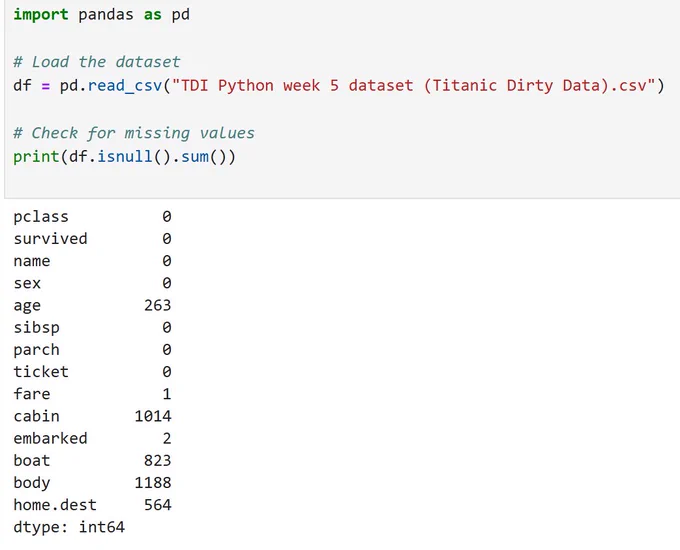
Task: Click the pclass output row label
Action: point(41,217)
